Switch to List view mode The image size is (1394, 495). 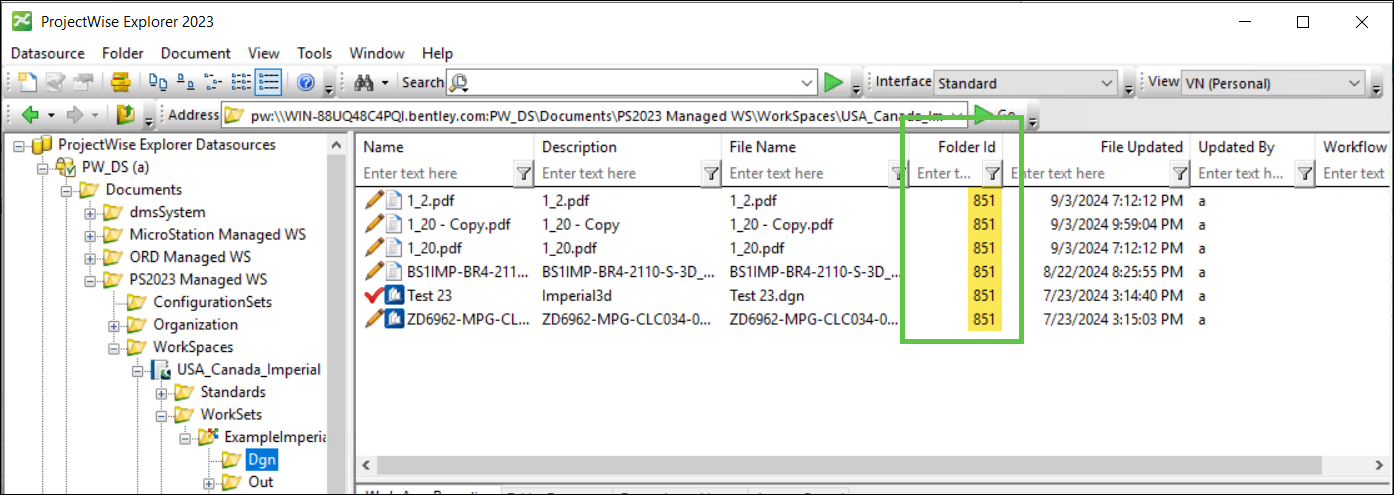213,82
